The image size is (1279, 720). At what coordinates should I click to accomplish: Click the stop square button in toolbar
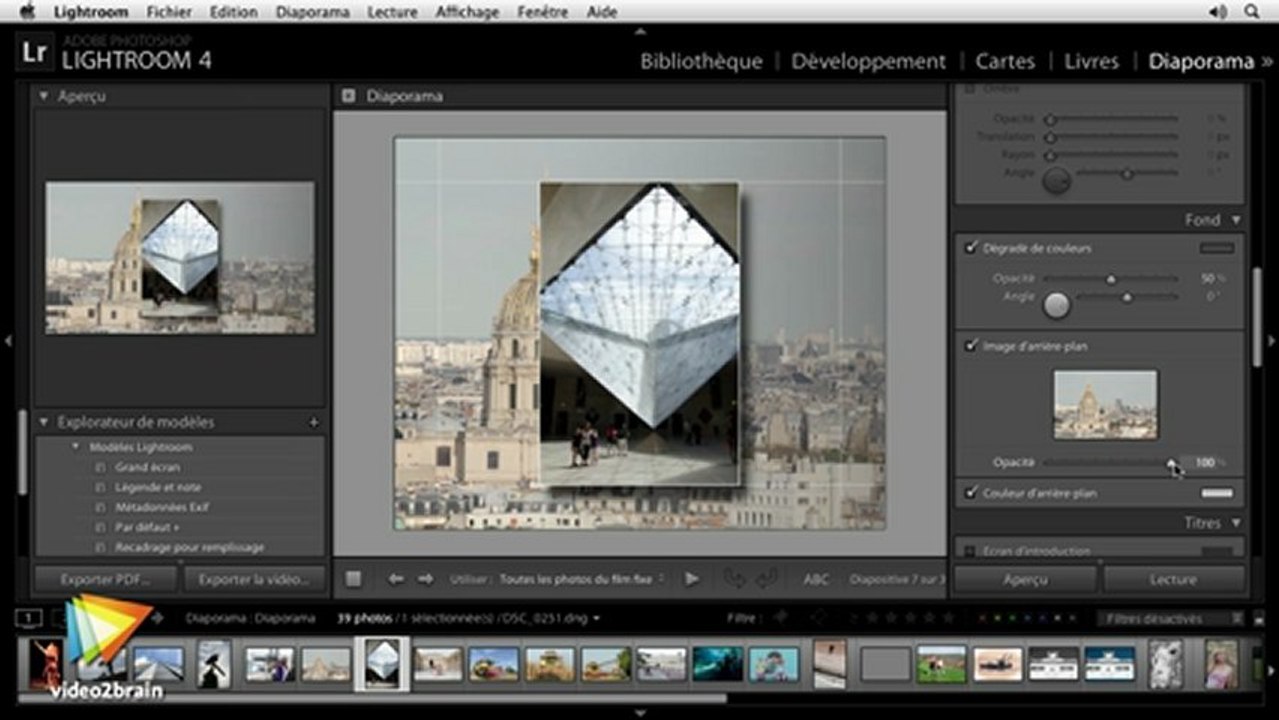coord(353,578)
